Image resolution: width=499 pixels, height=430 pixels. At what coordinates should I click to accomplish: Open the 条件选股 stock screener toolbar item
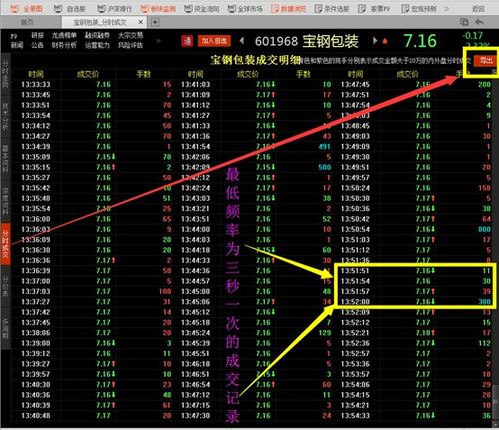coord(332,8)
